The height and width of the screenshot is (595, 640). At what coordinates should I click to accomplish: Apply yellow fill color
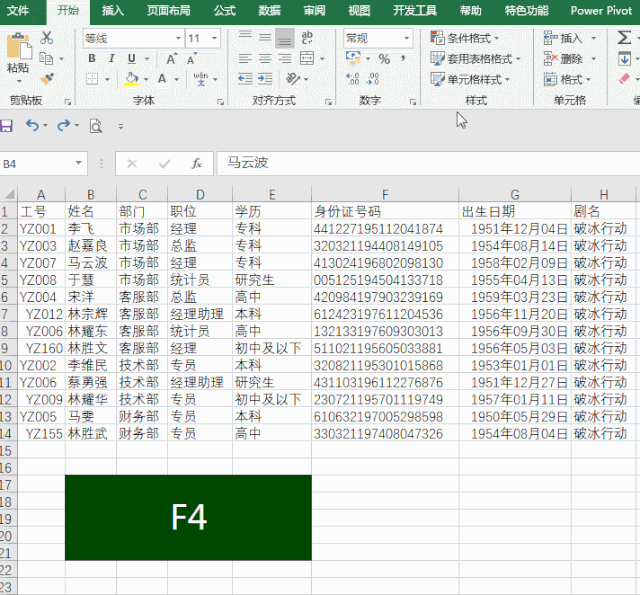tap(131, 79)
